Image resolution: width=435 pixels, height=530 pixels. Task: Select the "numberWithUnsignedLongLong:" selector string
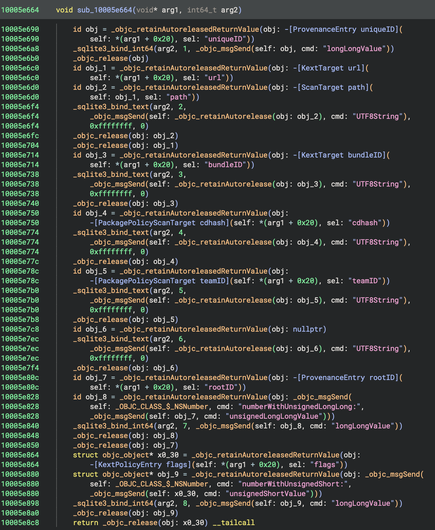(299, 407)
